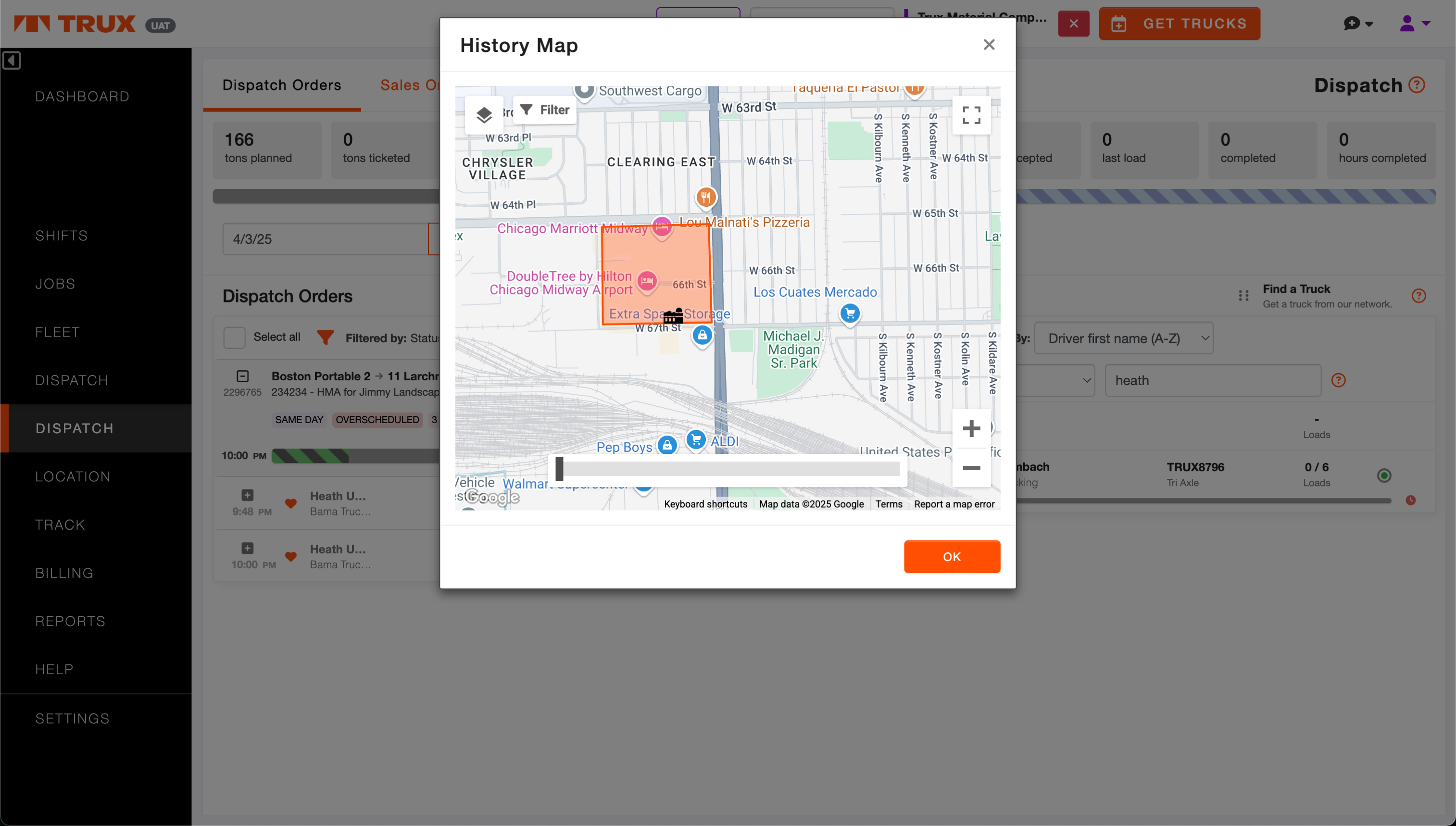Open the Driver first name (A-Z) sort dropdown
Viewport: 1456px width, 826px height.
tap(1123, 338)
